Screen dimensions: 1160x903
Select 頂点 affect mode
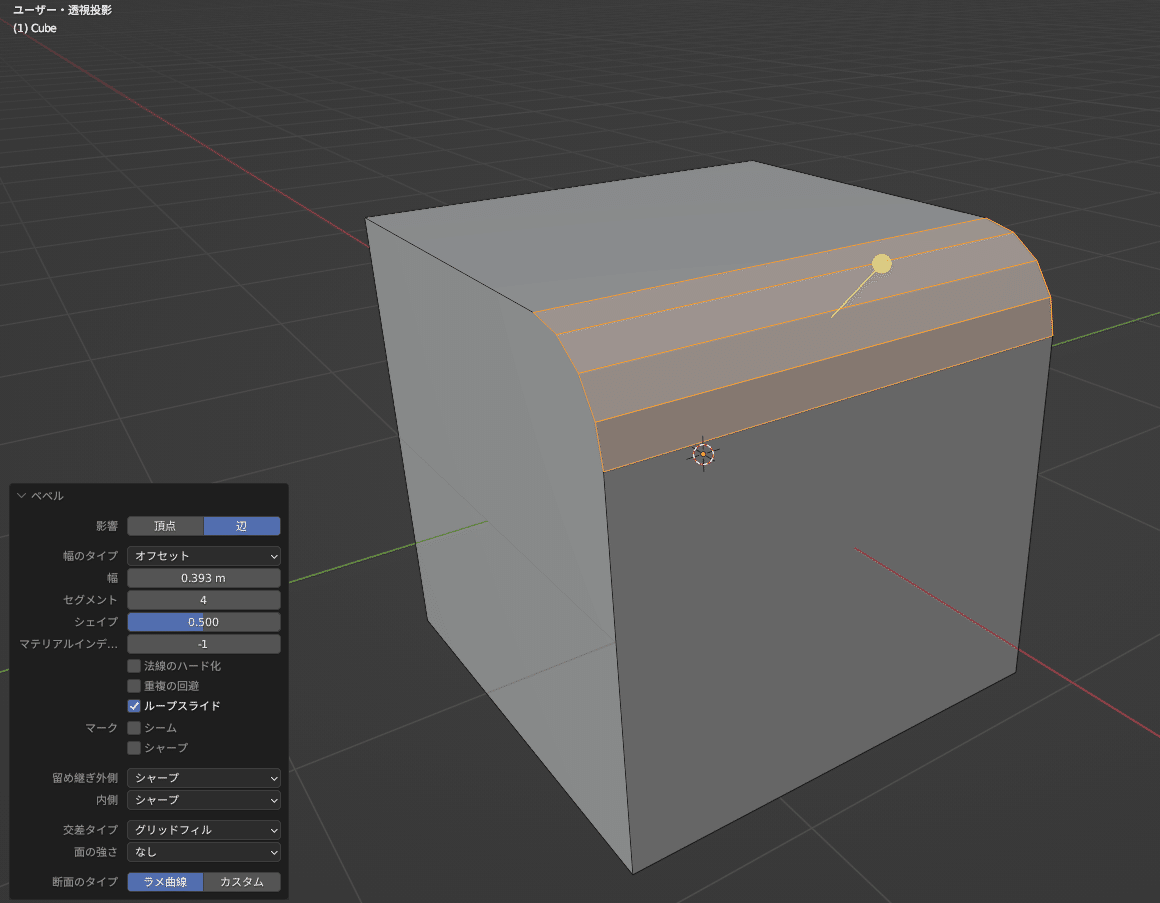coord(165,526)
